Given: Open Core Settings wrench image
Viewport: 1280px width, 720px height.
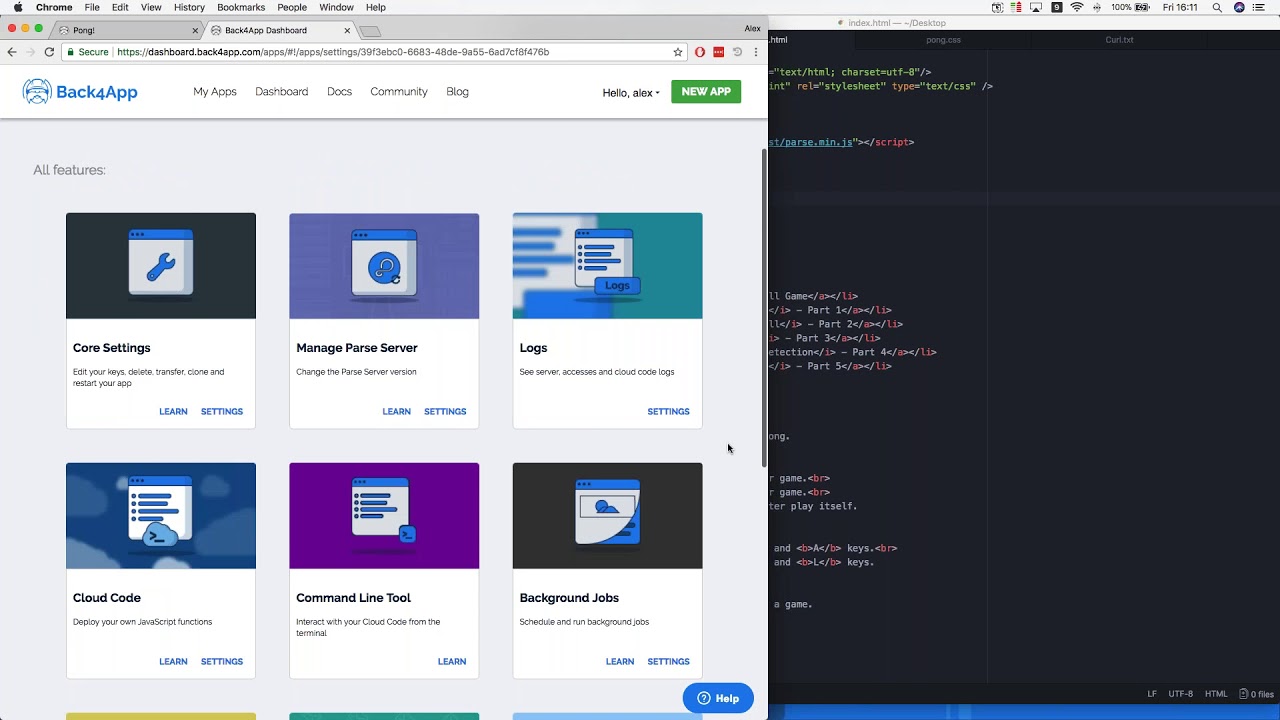Looking at the screenshot, I should (x=161, y=266).
